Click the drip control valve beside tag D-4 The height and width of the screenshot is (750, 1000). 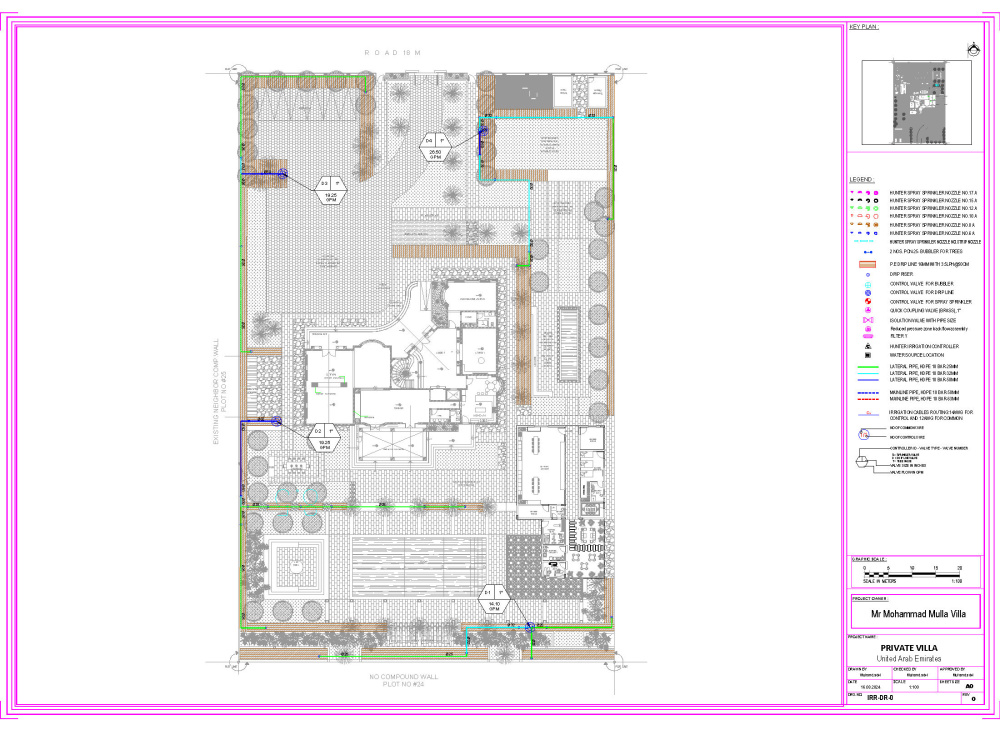483,131
